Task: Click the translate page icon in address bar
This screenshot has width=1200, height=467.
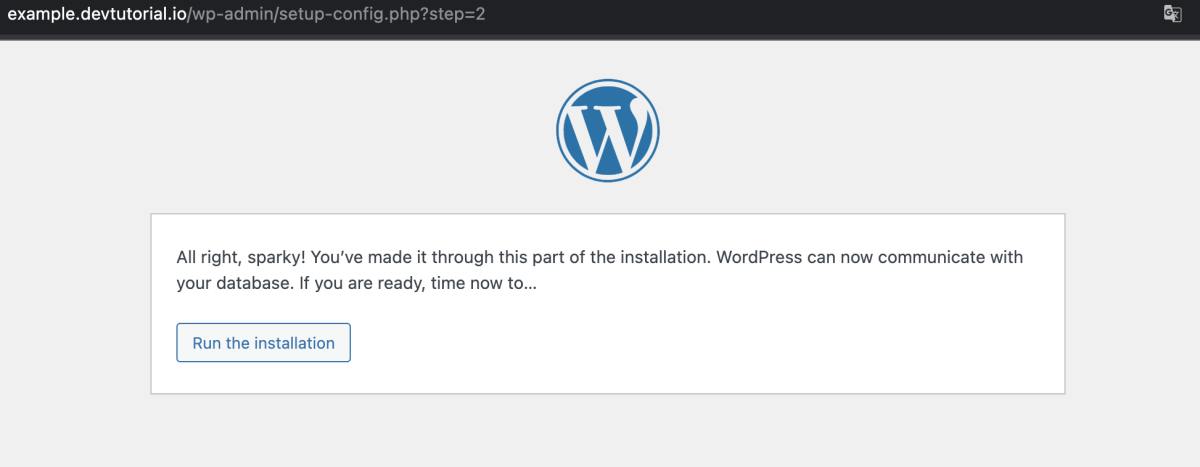Action: [x=1172, y=14]
